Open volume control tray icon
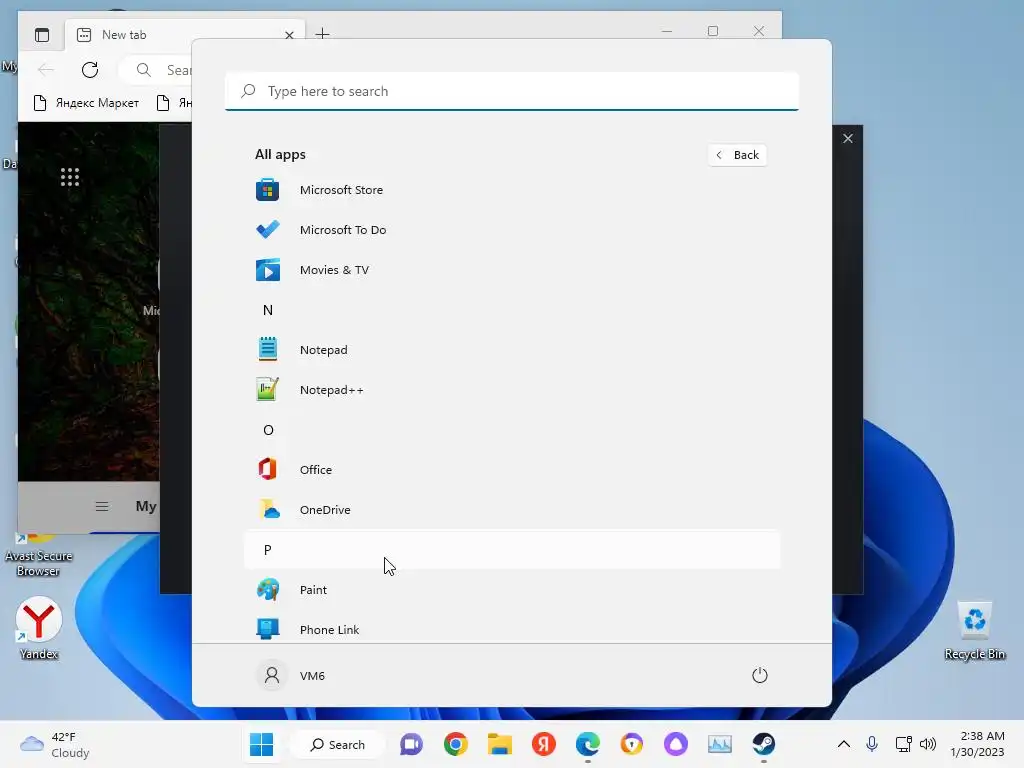The height and width of the screenshot is (768, 1024). pyautogui.click(x=928, y=744)
